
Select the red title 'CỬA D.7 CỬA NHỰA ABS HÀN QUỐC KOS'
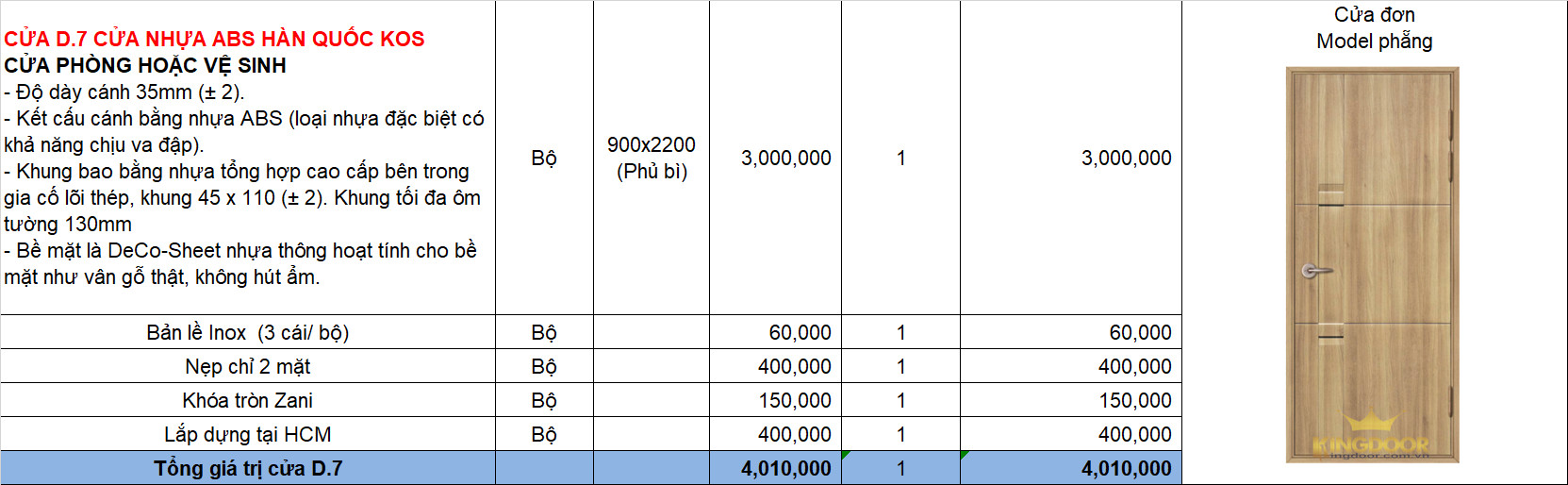(214, 39)
